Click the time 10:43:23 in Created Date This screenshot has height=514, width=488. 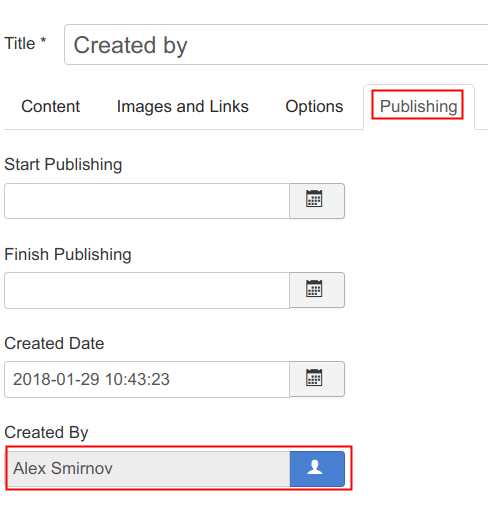[137, 379]
